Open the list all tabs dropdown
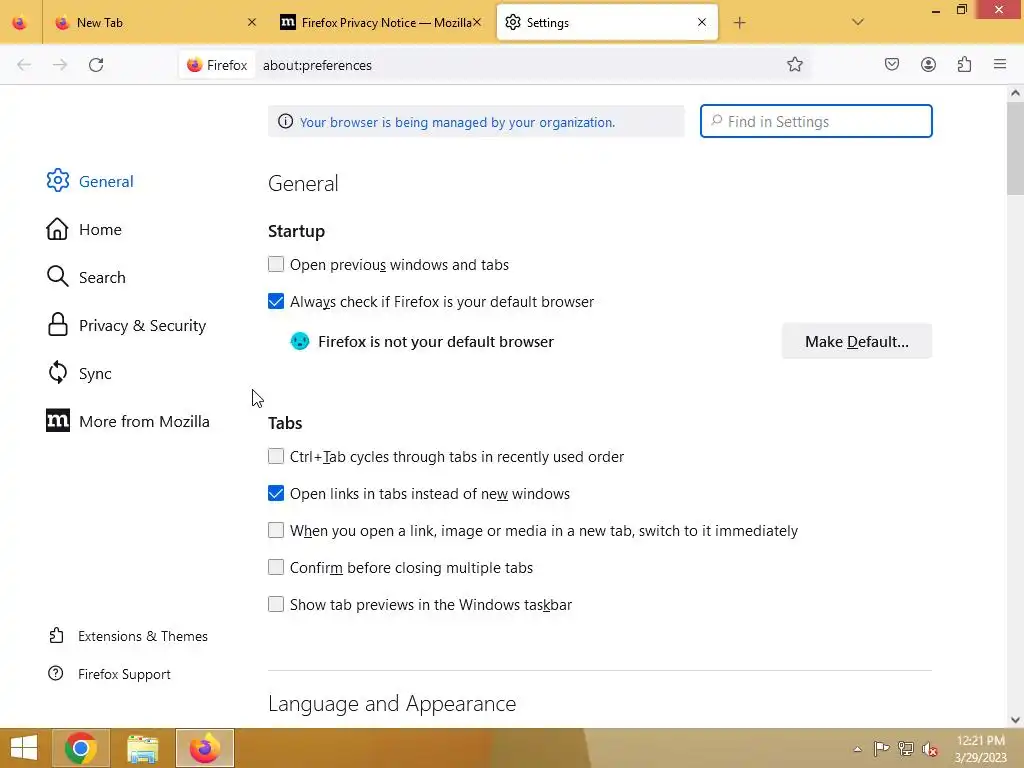Screen dimensions: 1024x768 point(858,22)
